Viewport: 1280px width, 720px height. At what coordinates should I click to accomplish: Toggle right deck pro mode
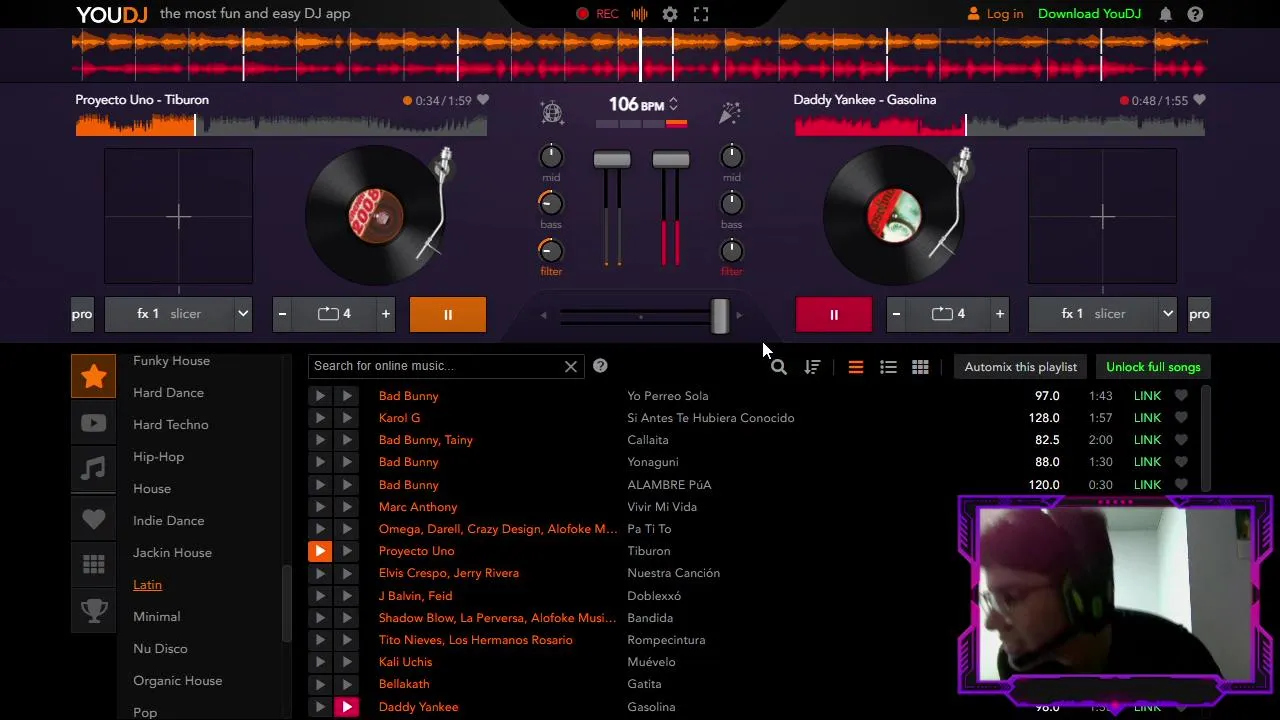[1199, 314]
